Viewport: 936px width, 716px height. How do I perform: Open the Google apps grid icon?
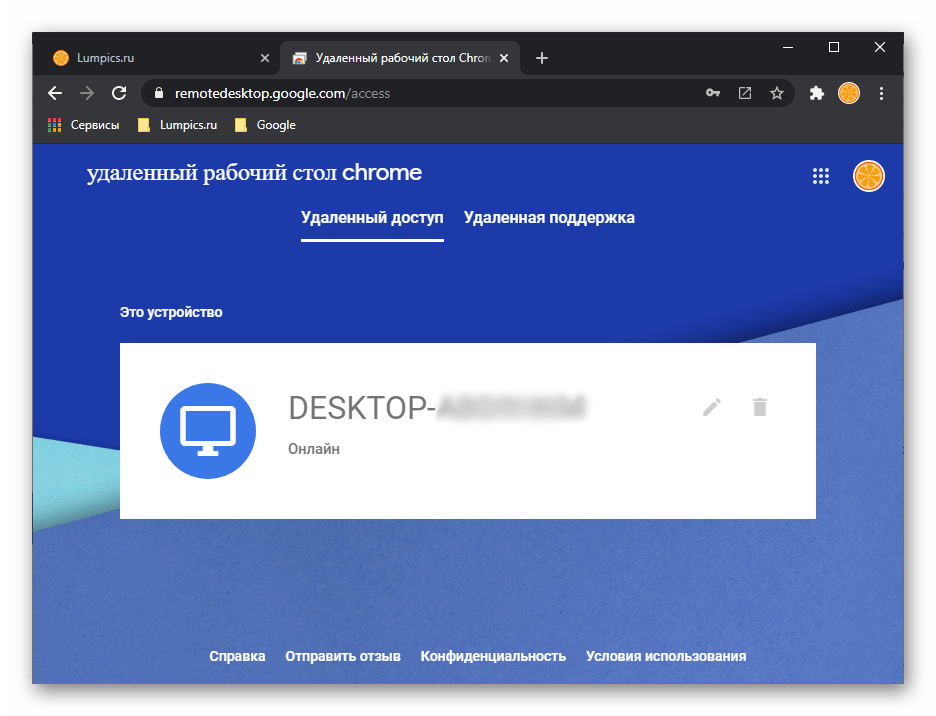click(x=821, y=176)
